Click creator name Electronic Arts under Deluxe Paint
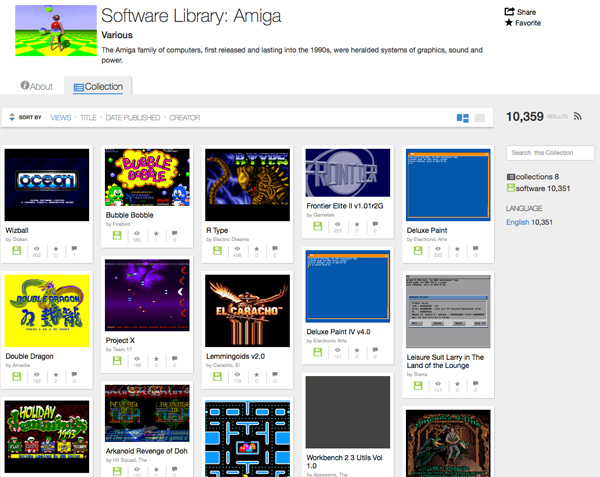The width and height of the screenshot is (600, 477). [430, 239]
